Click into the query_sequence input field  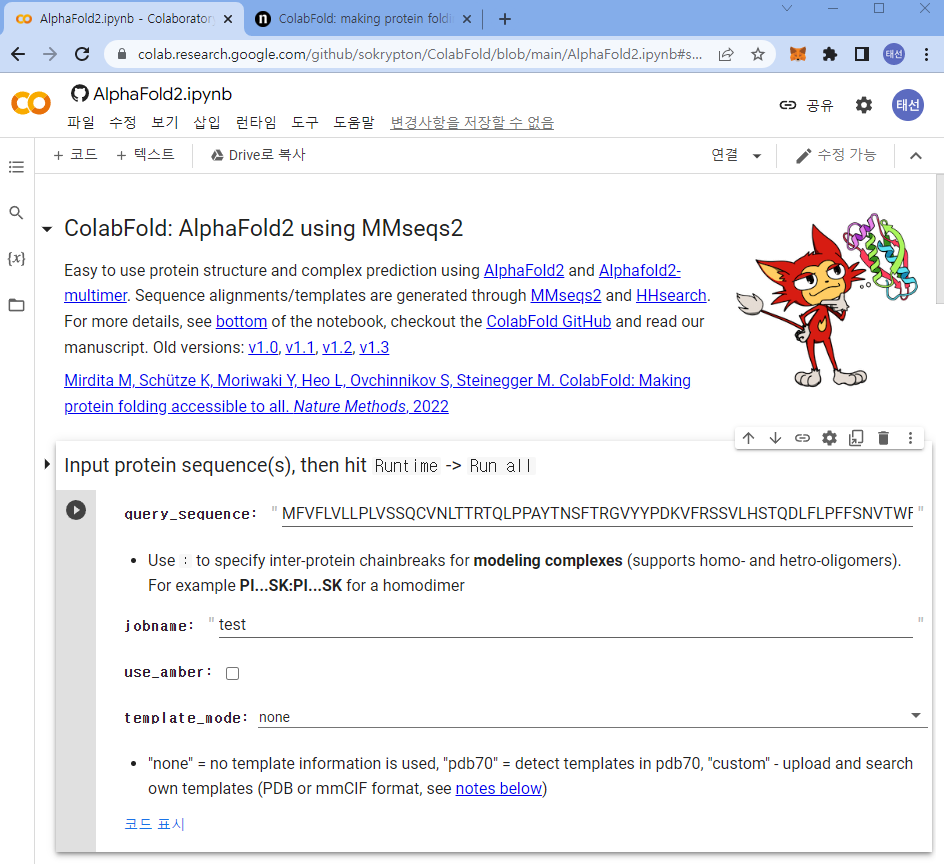[597, 514]
